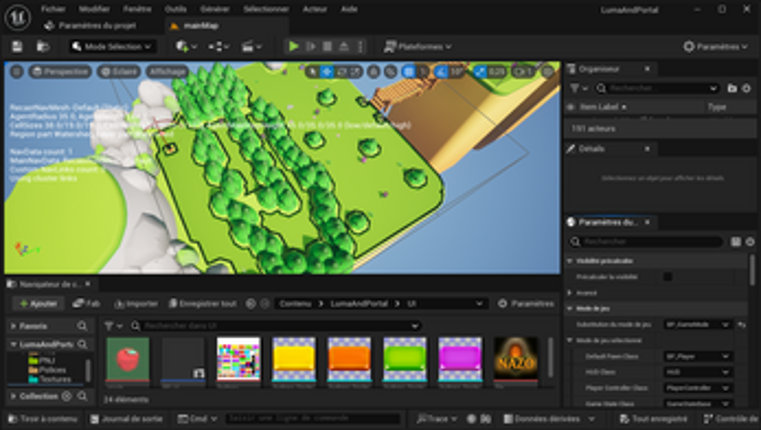Expand the Plateformes dropdown

click(x=418, y=46)
